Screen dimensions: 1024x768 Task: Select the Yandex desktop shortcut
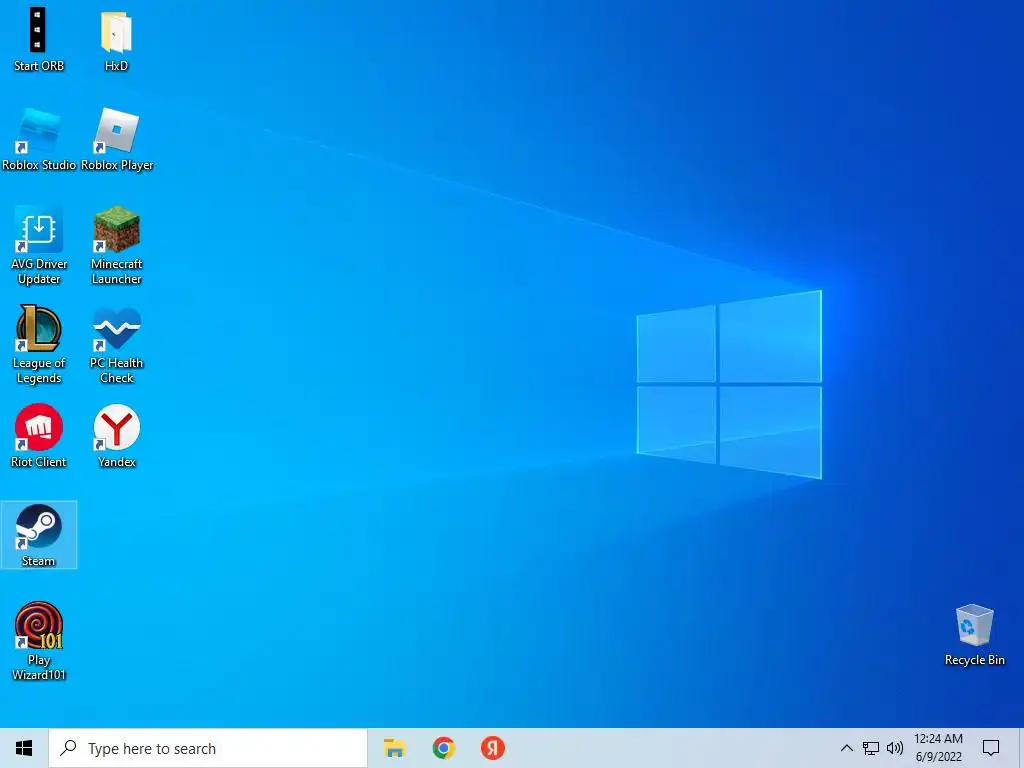(x=116, y=436)
